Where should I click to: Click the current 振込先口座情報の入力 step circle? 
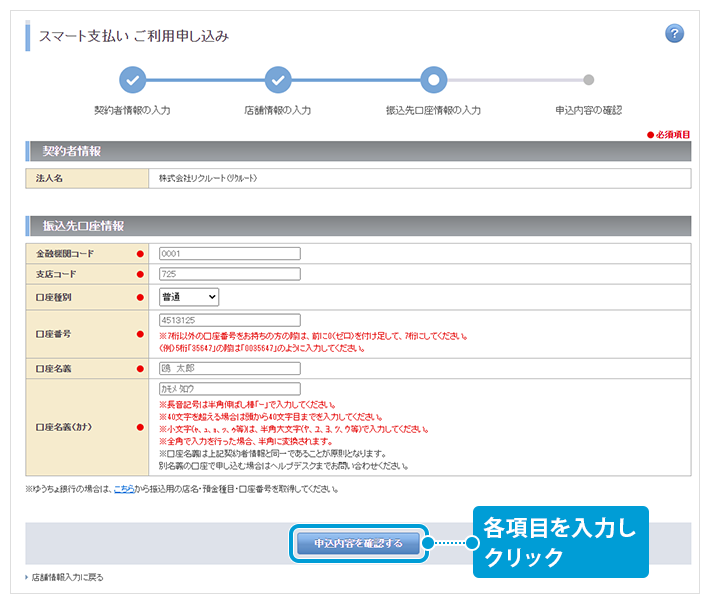click(x=433, y=80)
